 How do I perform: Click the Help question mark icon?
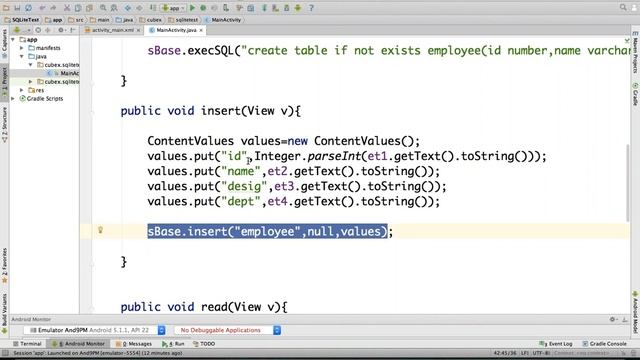(x=311, y=8)
